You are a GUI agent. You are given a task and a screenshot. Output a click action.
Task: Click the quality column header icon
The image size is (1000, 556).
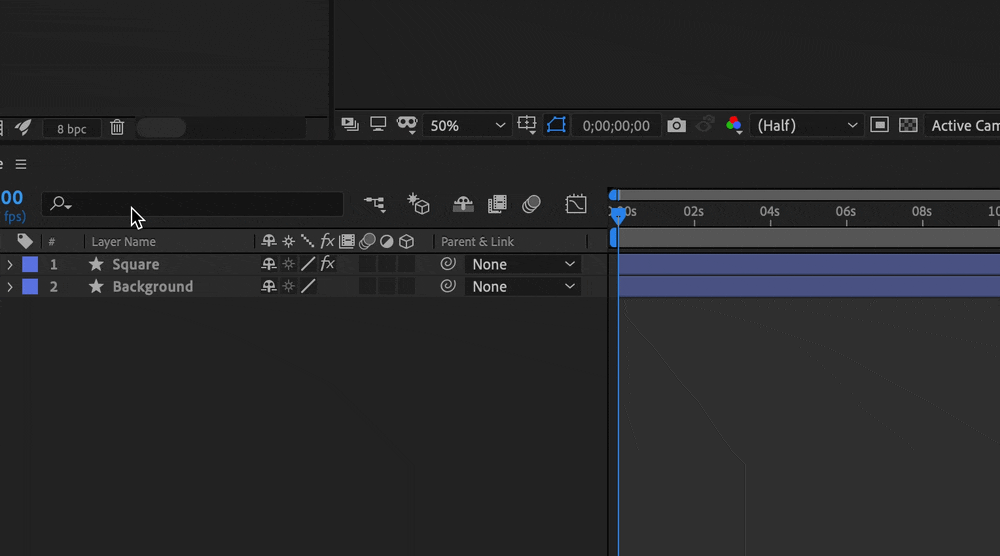click(x=307, y=241)
